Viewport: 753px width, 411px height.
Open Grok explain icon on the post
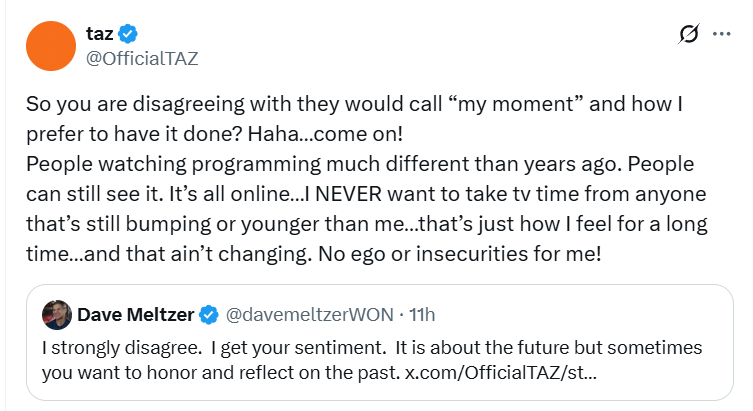coord(688,34)
